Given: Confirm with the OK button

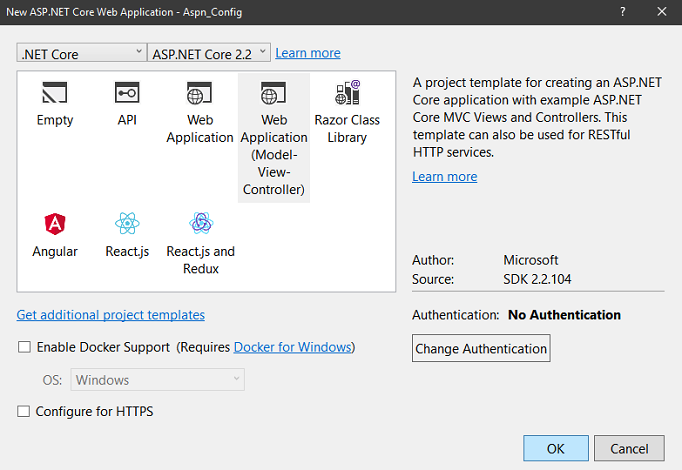Looking at the screenshot, I should pyautogui.click(x=556, y=448).
